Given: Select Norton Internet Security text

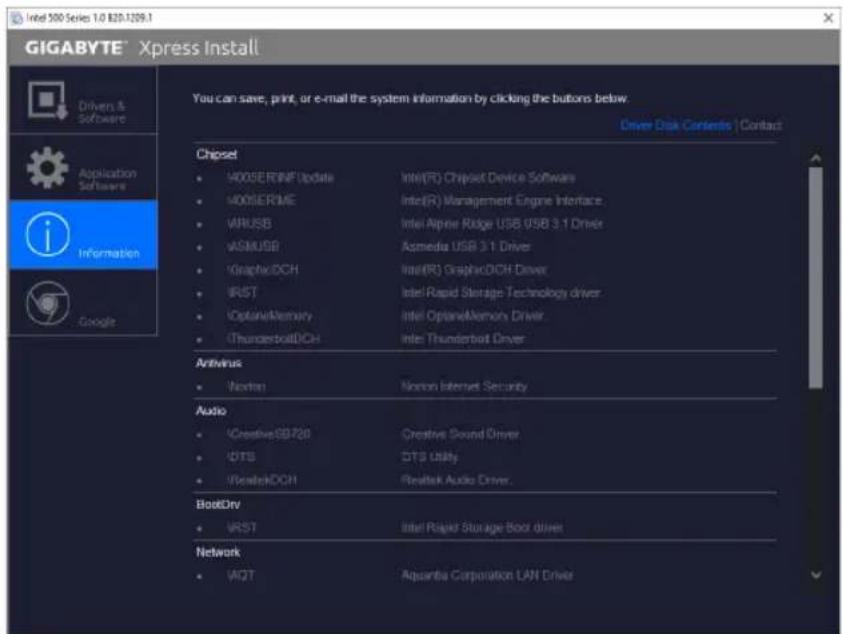Looking at the screenshot, I should click(465, 387).
